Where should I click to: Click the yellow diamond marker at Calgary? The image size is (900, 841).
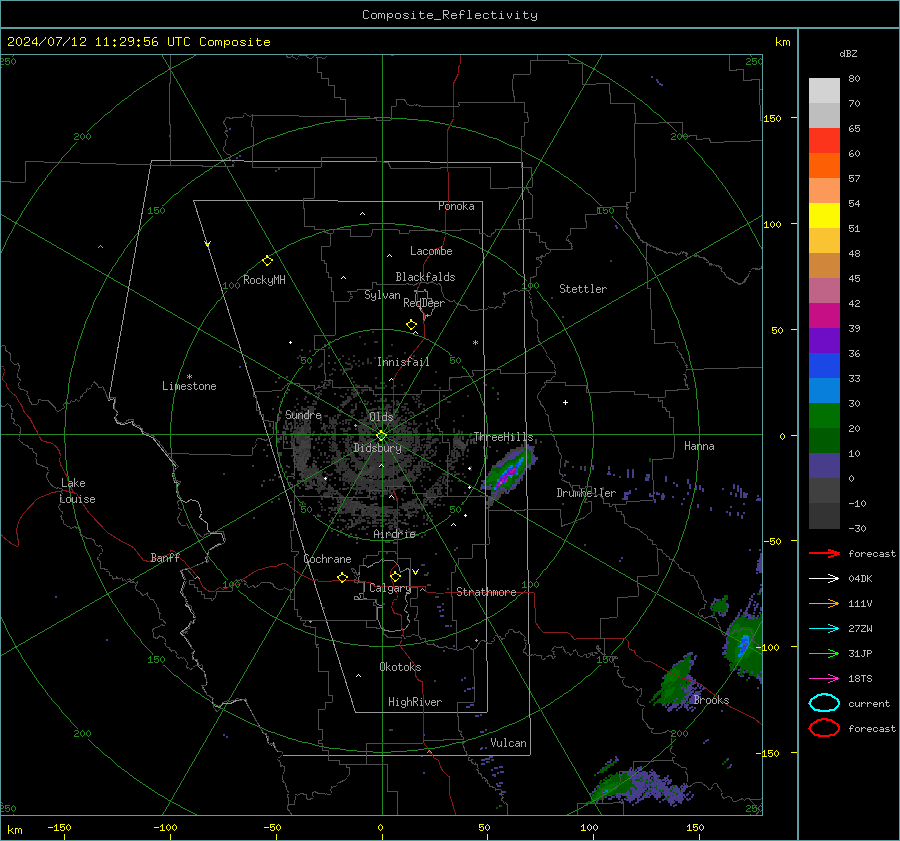click(x=395, y=576)
